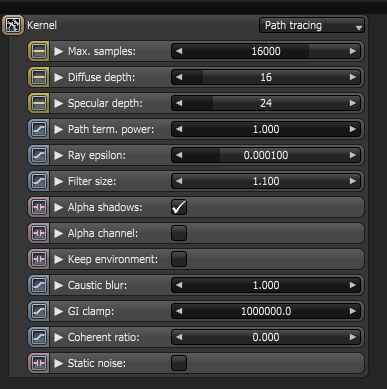Click the pink boolean icon beside Static noise

[x=39, y=363]
